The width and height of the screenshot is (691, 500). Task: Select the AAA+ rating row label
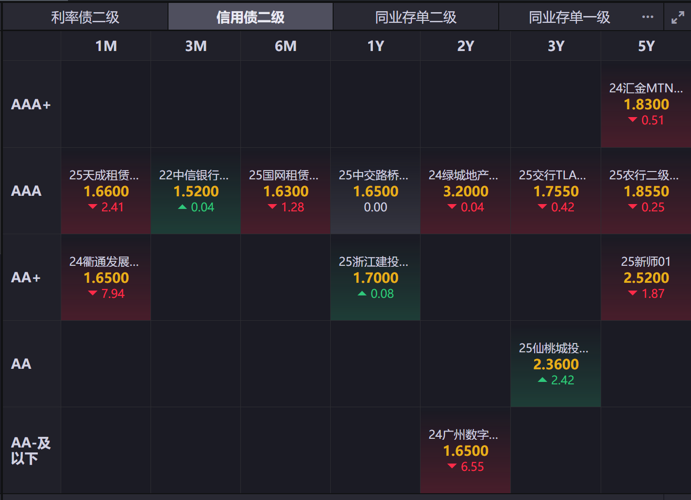pos(31,104)
